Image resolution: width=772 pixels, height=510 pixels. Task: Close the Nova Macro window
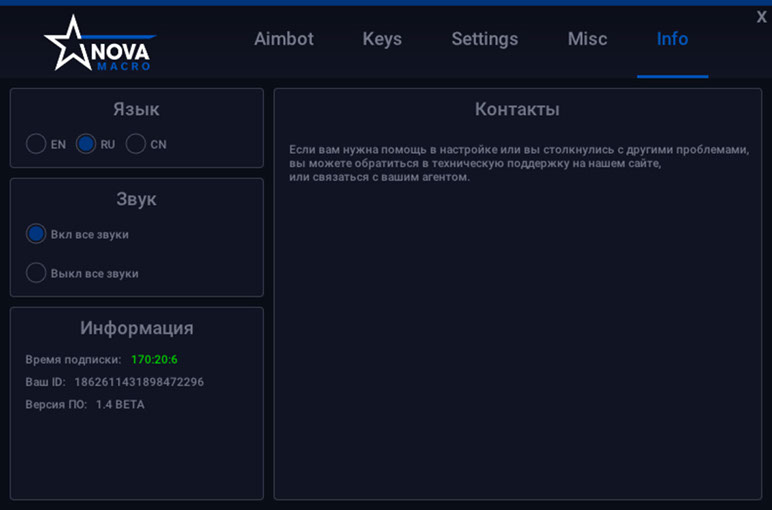point(761,17)
